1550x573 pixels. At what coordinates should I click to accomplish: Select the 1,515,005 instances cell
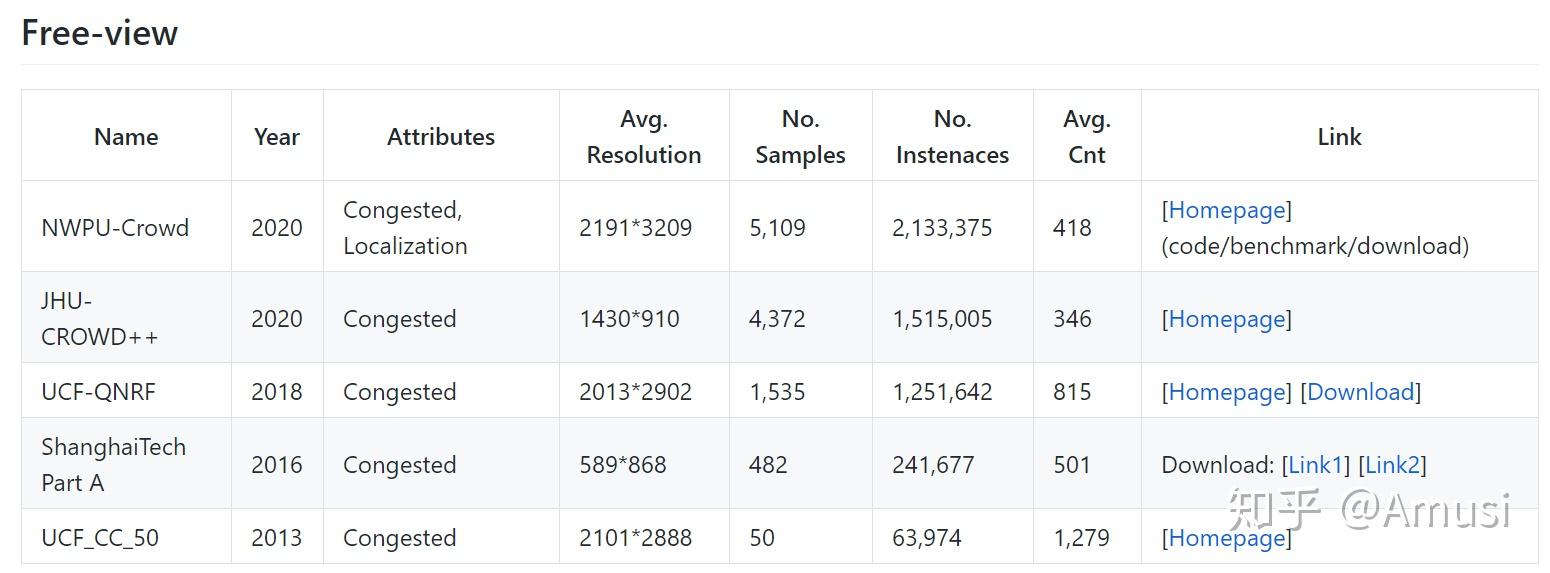942,319
